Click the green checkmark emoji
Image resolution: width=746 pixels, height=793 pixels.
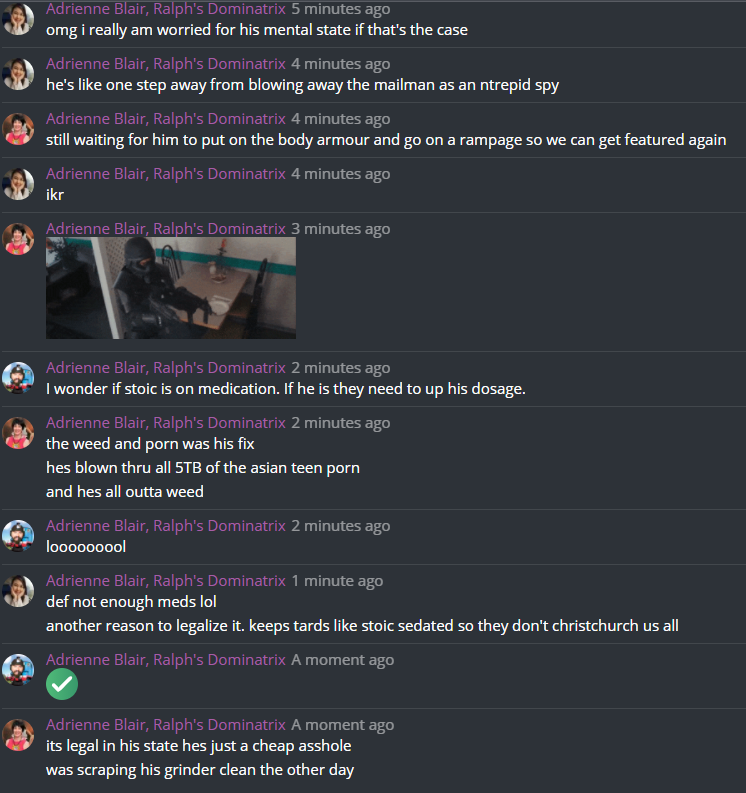[x=62, y=684]
